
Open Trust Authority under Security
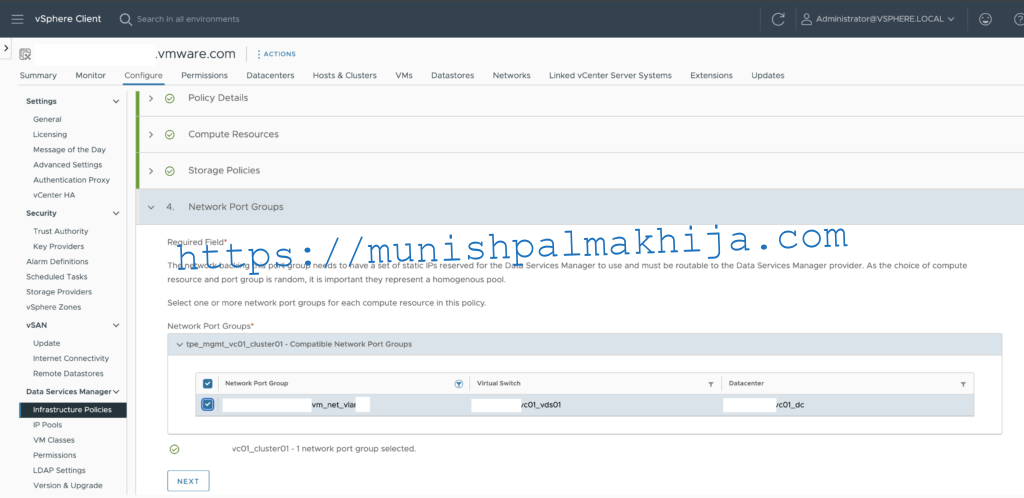(x=61, y=231)
